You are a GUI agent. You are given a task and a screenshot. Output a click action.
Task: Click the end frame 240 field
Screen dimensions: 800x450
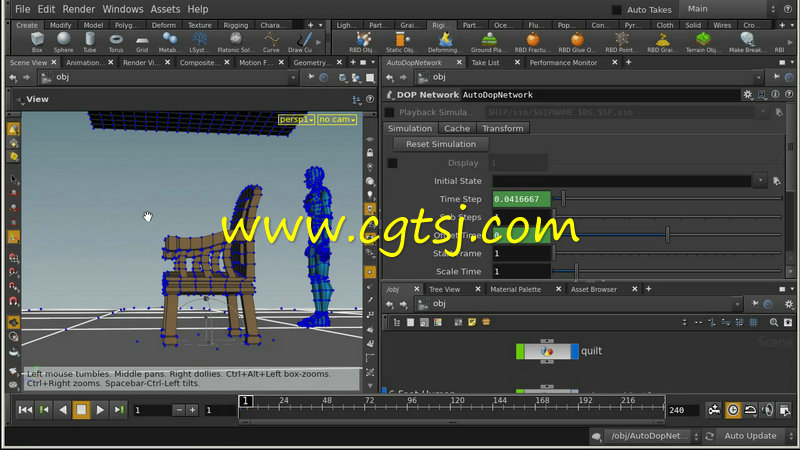pos(683,410)
